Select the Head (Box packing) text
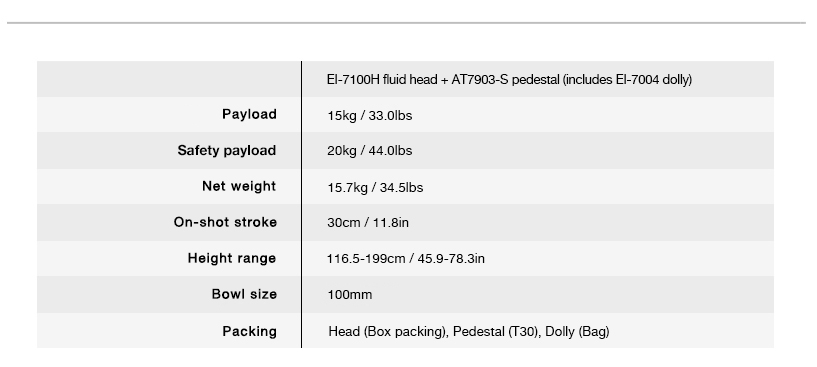 pos(387,332)
